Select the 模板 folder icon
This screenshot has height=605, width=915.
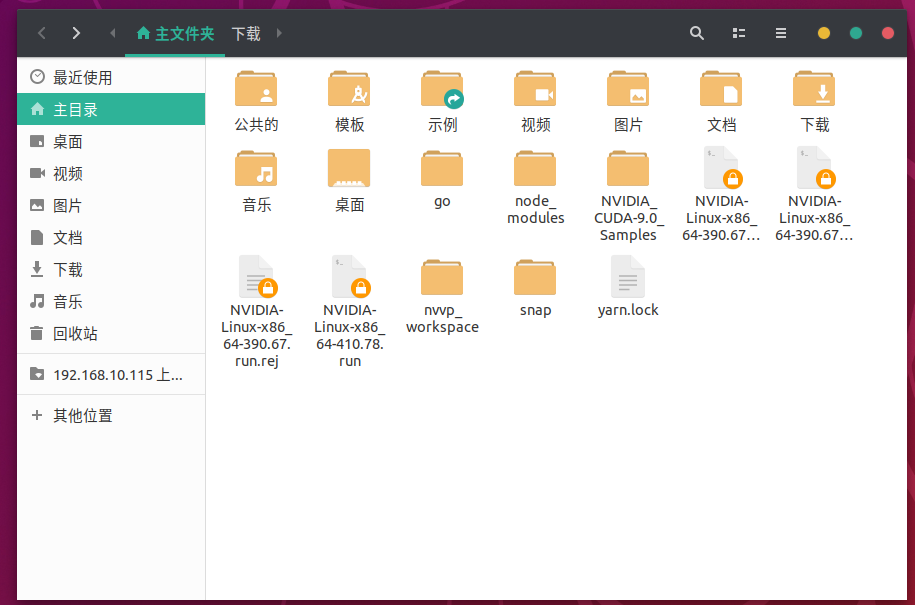349,89
